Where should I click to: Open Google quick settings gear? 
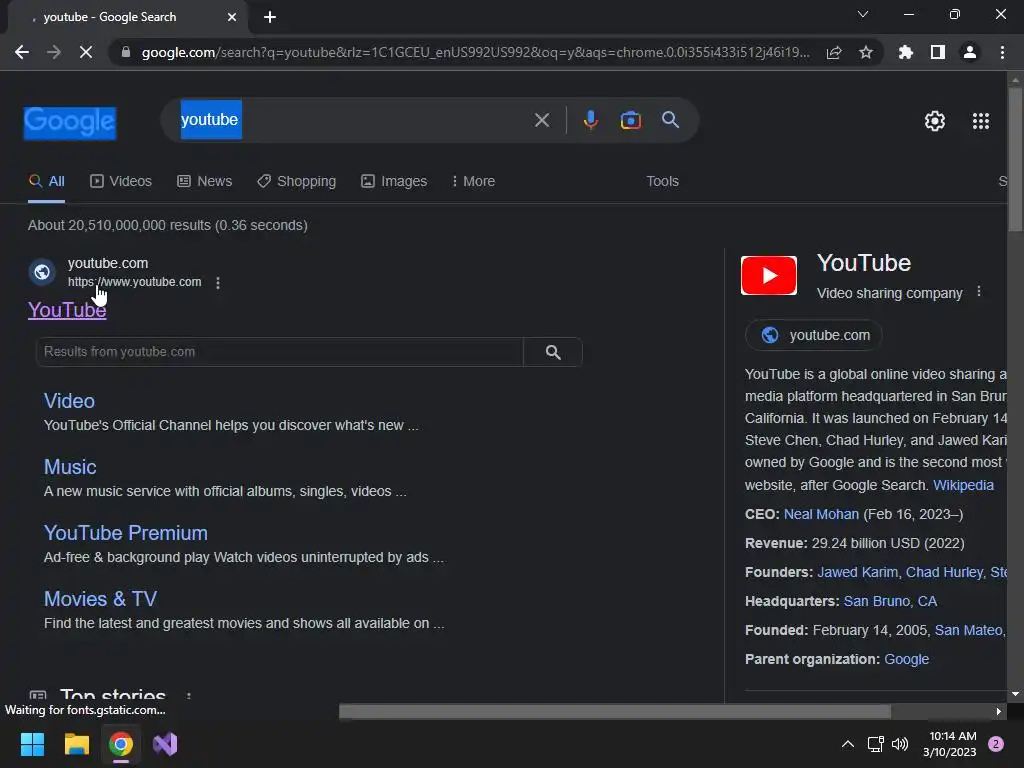click(935, 121)
